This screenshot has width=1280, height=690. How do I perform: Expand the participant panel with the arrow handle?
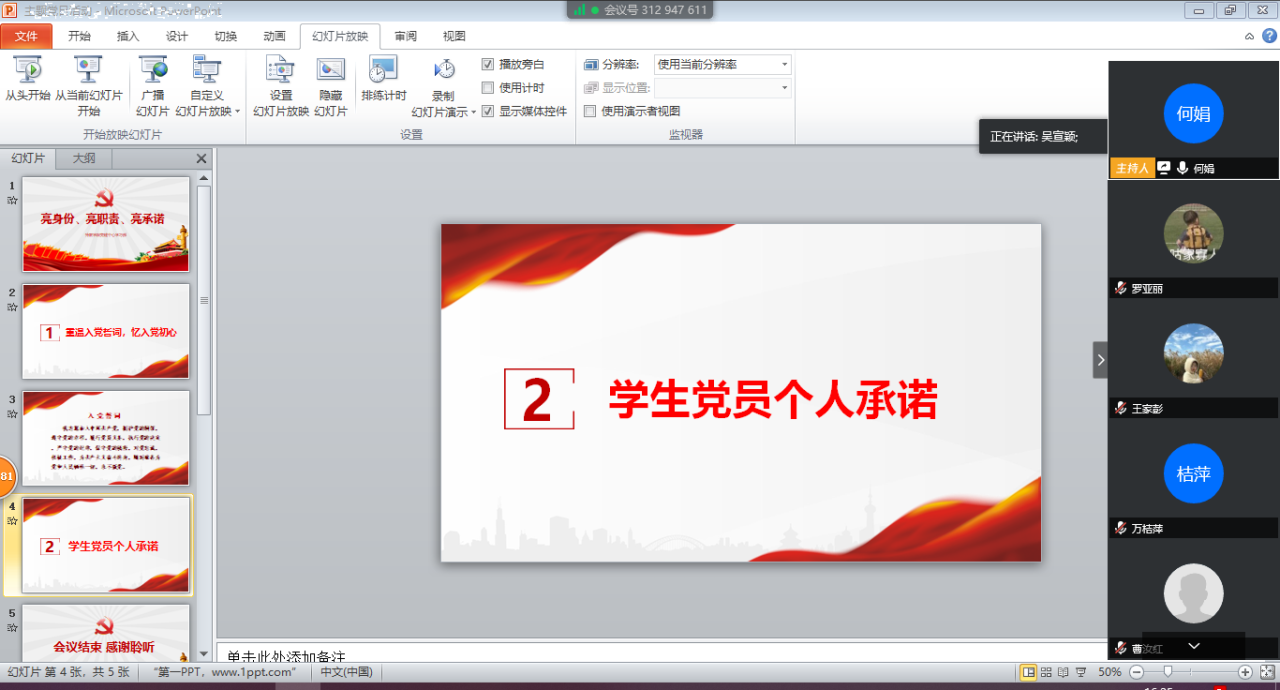coord(1100,359)
